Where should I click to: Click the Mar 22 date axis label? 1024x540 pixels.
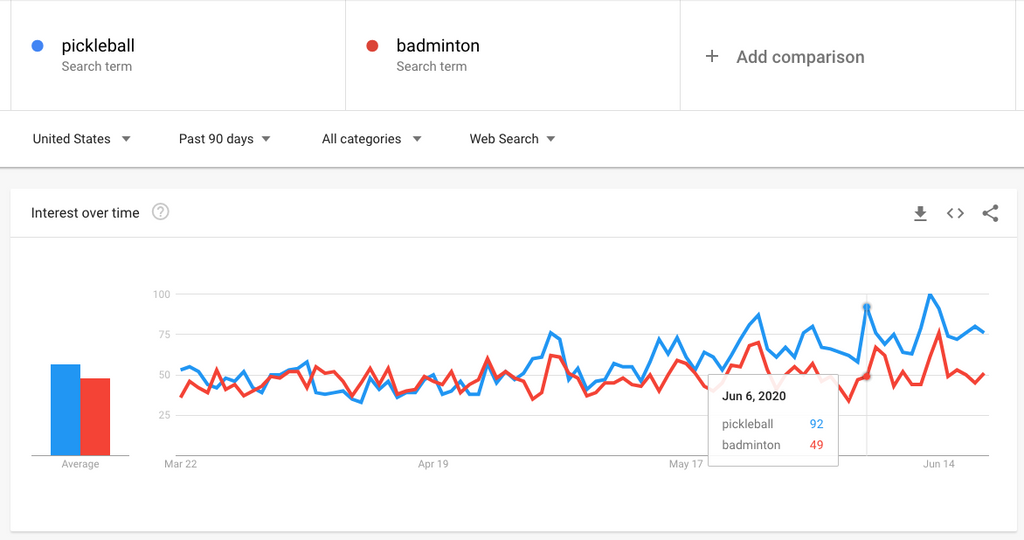(181, 464)
